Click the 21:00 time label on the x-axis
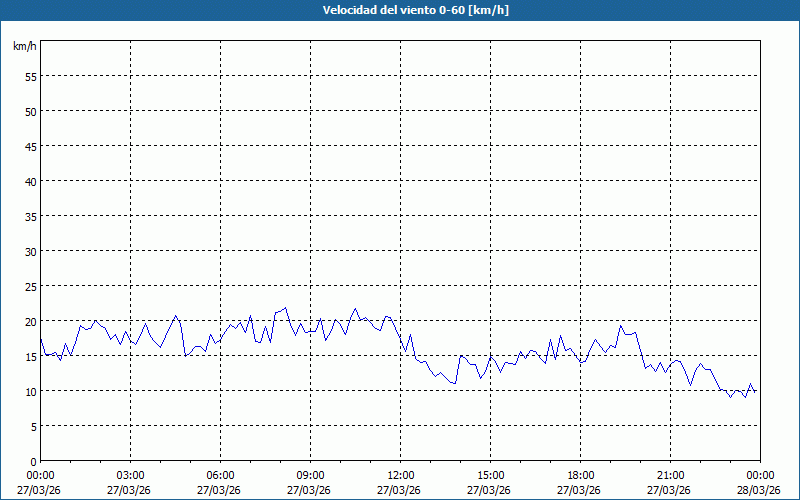The image size is (800, 500). [x=670, y=475]
